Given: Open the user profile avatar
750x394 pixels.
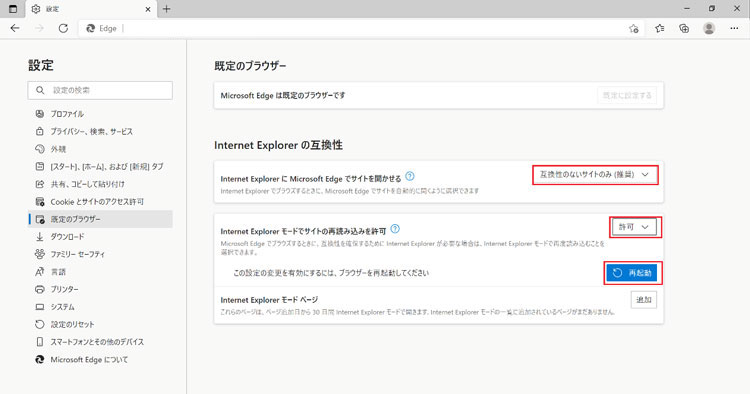Looking at the screenshot, I should coord(709,28).
